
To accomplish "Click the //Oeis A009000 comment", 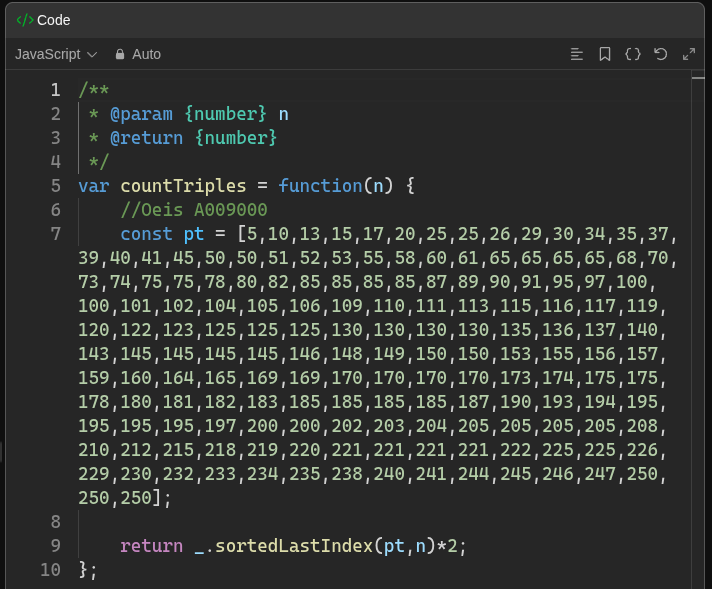I will point(194,210).
